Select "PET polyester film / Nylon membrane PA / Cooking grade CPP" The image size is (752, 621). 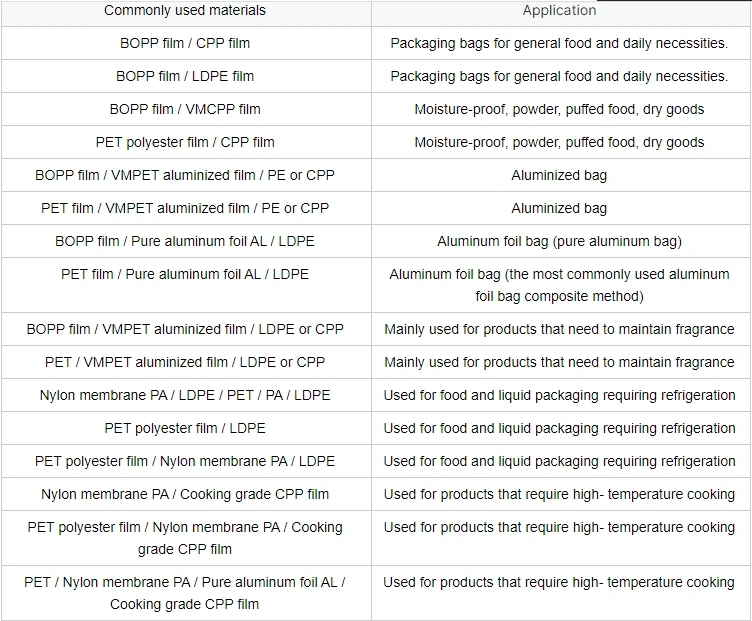[x=185, y=538]
